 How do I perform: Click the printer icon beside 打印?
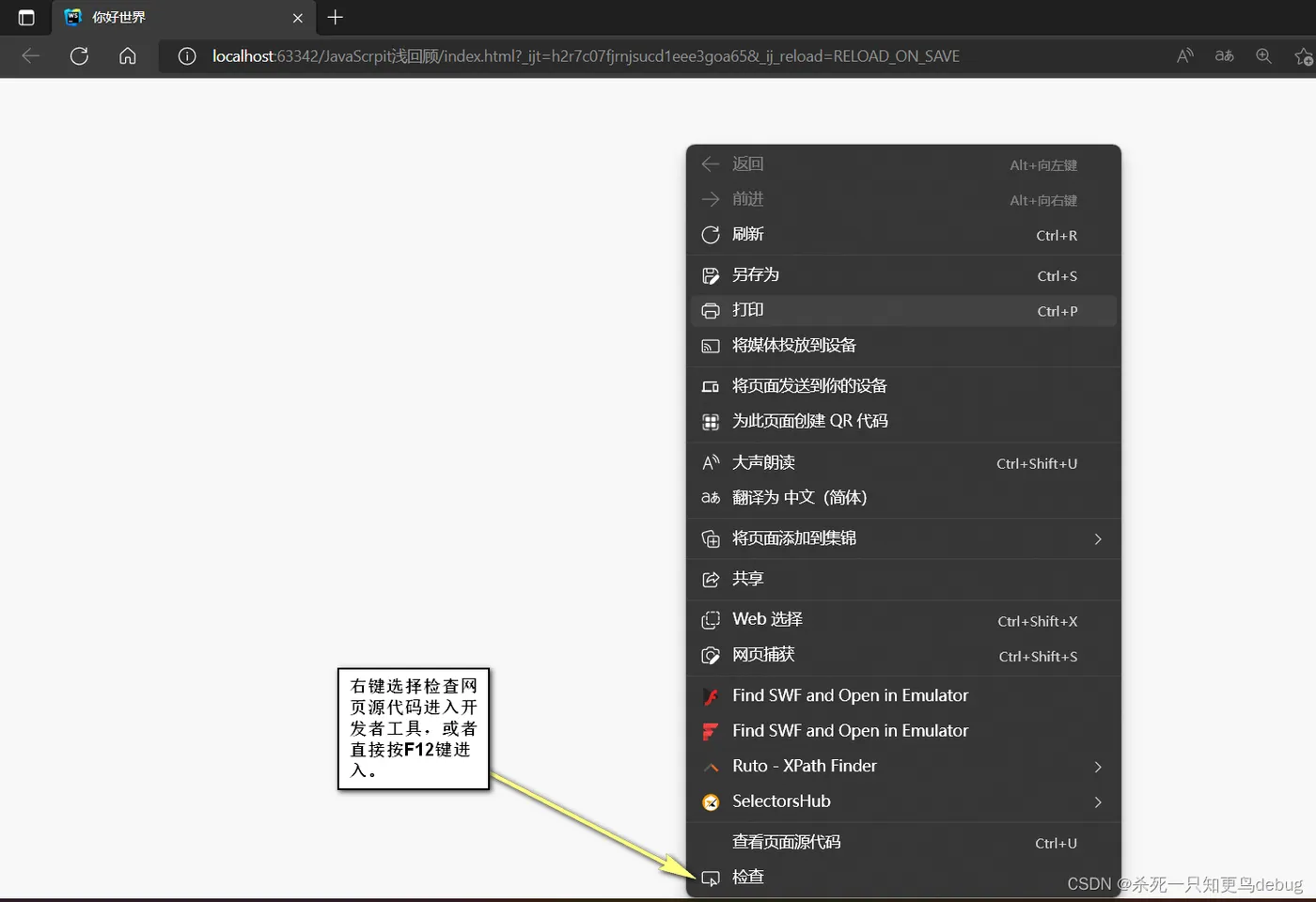pos(711,310)
